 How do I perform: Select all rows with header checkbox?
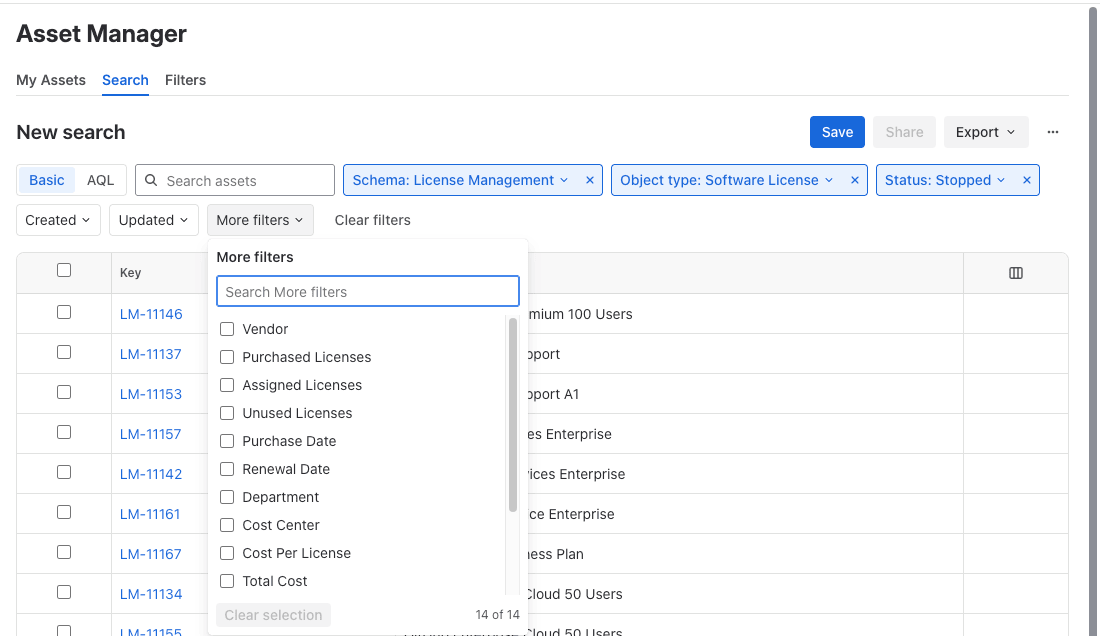pyautogui.click(x=64, y=270)
